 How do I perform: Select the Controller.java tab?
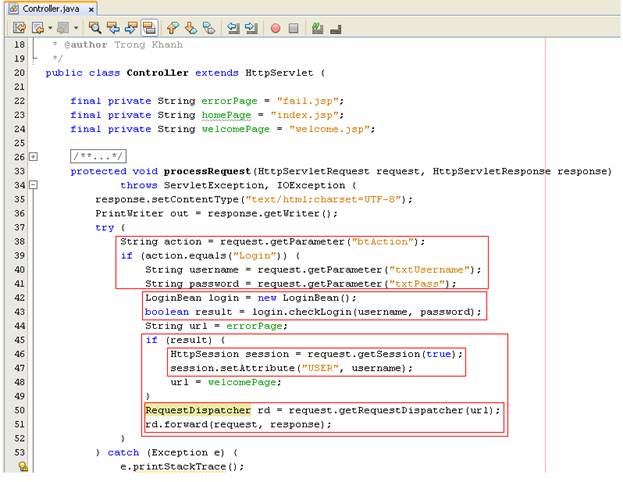coord(50,9)
